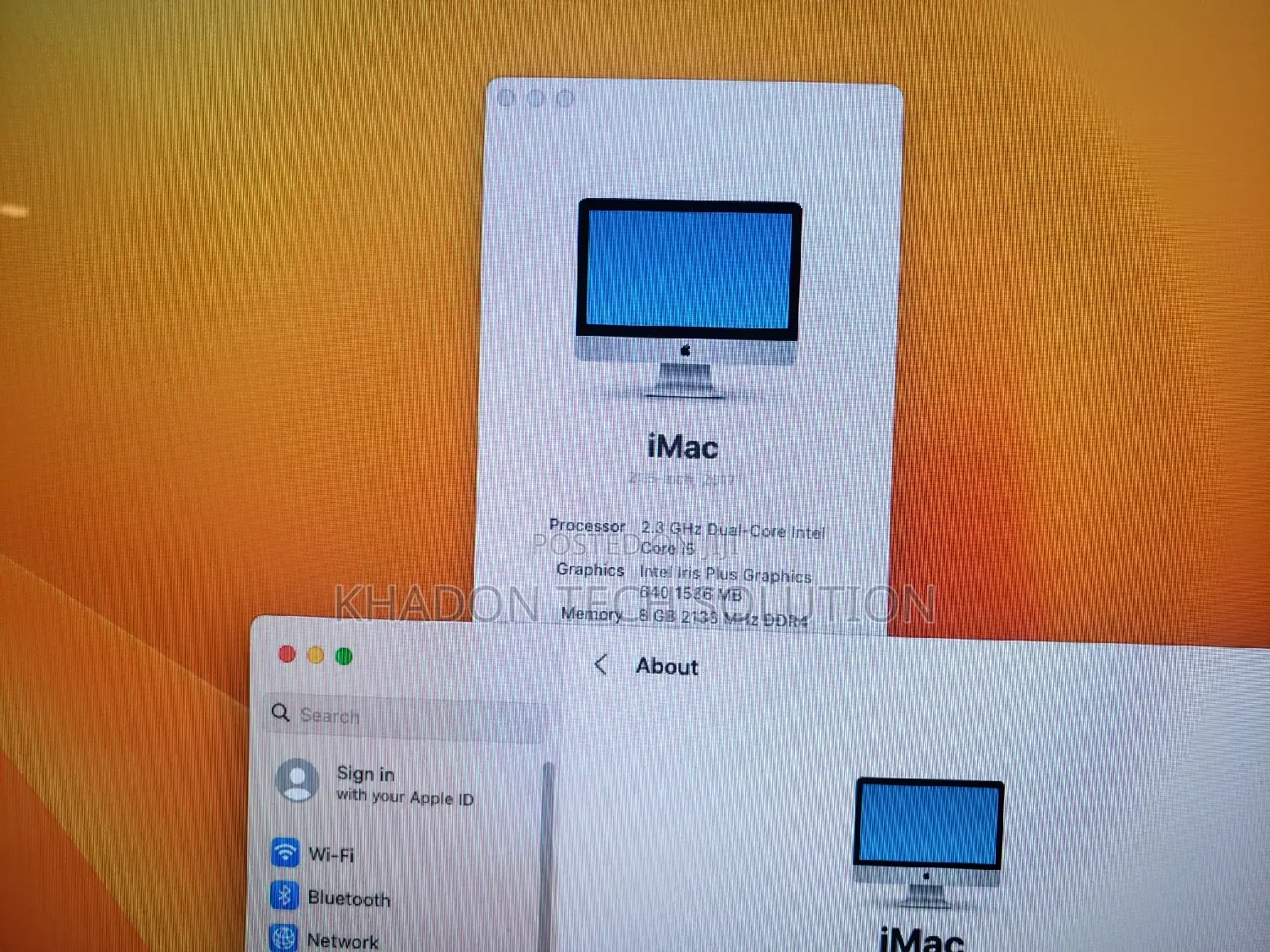Click 'Intel Iris Plus Graphics' value
This screenshot has width=1270, height=952.
pos(726,575)
